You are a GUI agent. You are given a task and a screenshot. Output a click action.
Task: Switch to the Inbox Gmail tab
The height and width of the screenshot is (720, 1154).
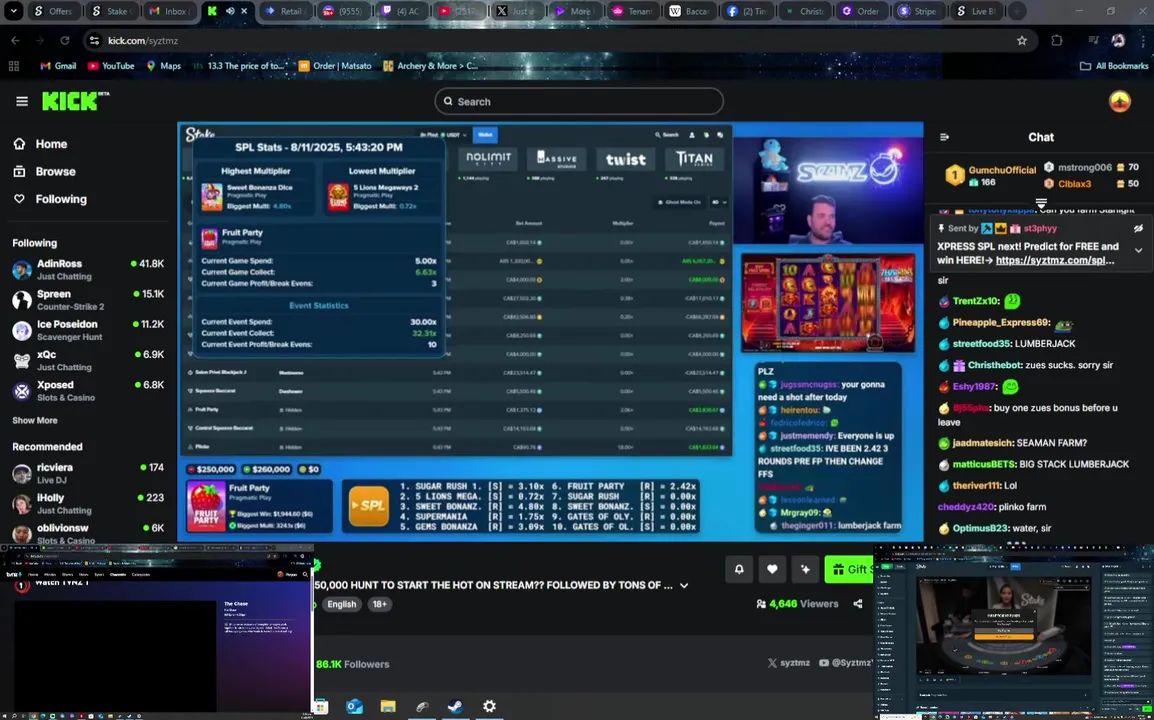168,11
